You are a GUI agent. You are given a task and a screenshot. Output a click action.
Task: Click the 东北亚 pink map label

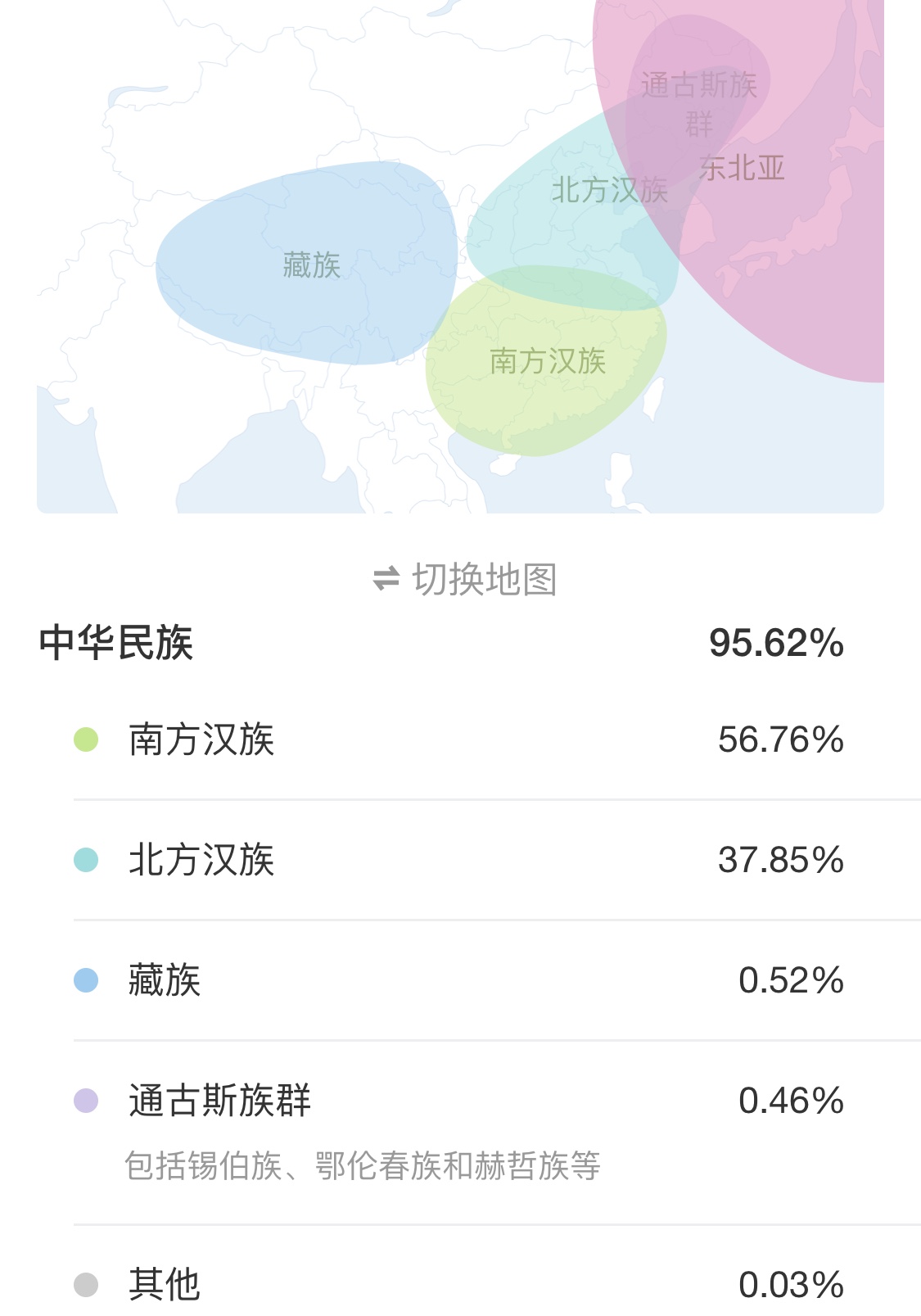pos(743,168)
